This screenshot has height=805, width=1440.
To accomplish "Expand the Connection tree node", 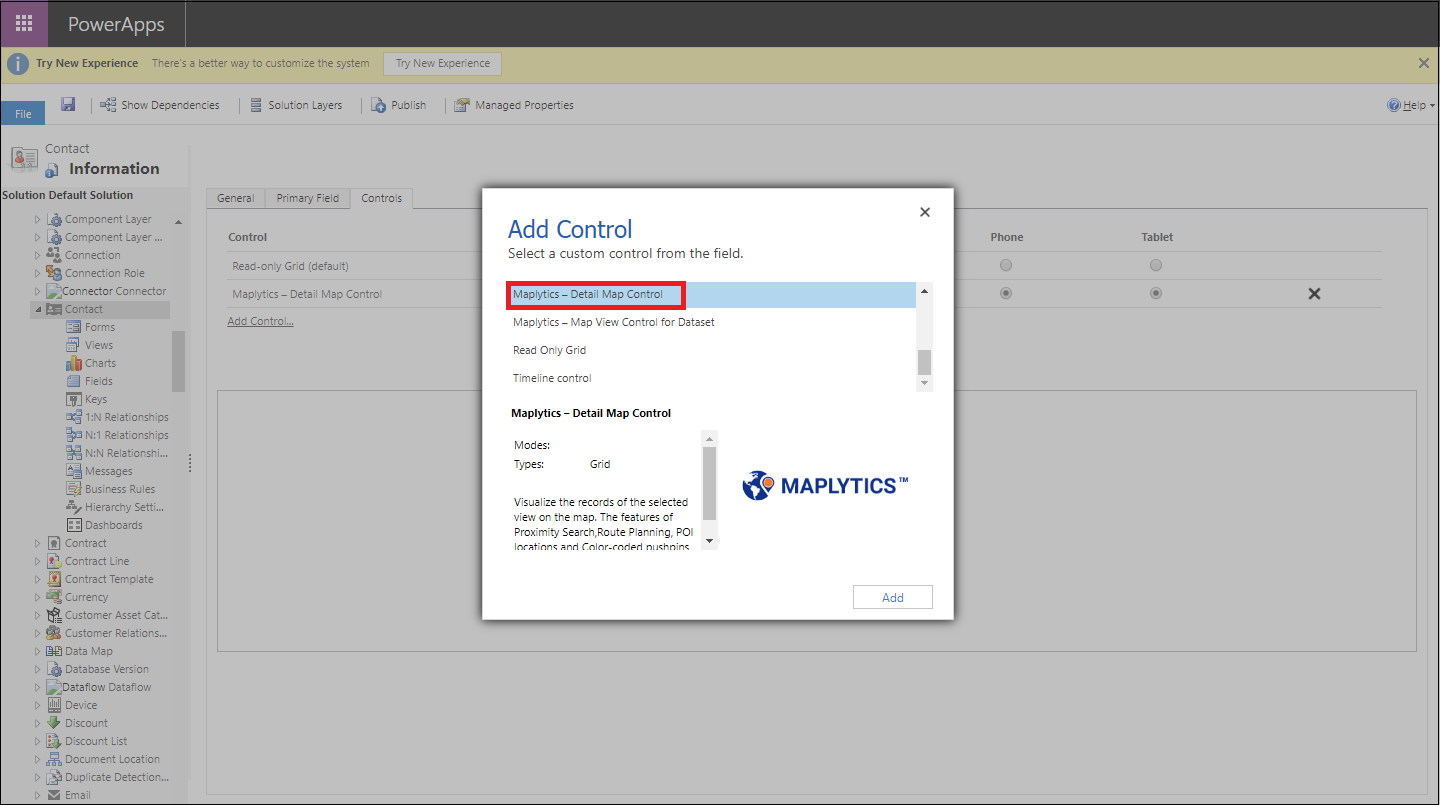I will (38, 255).
